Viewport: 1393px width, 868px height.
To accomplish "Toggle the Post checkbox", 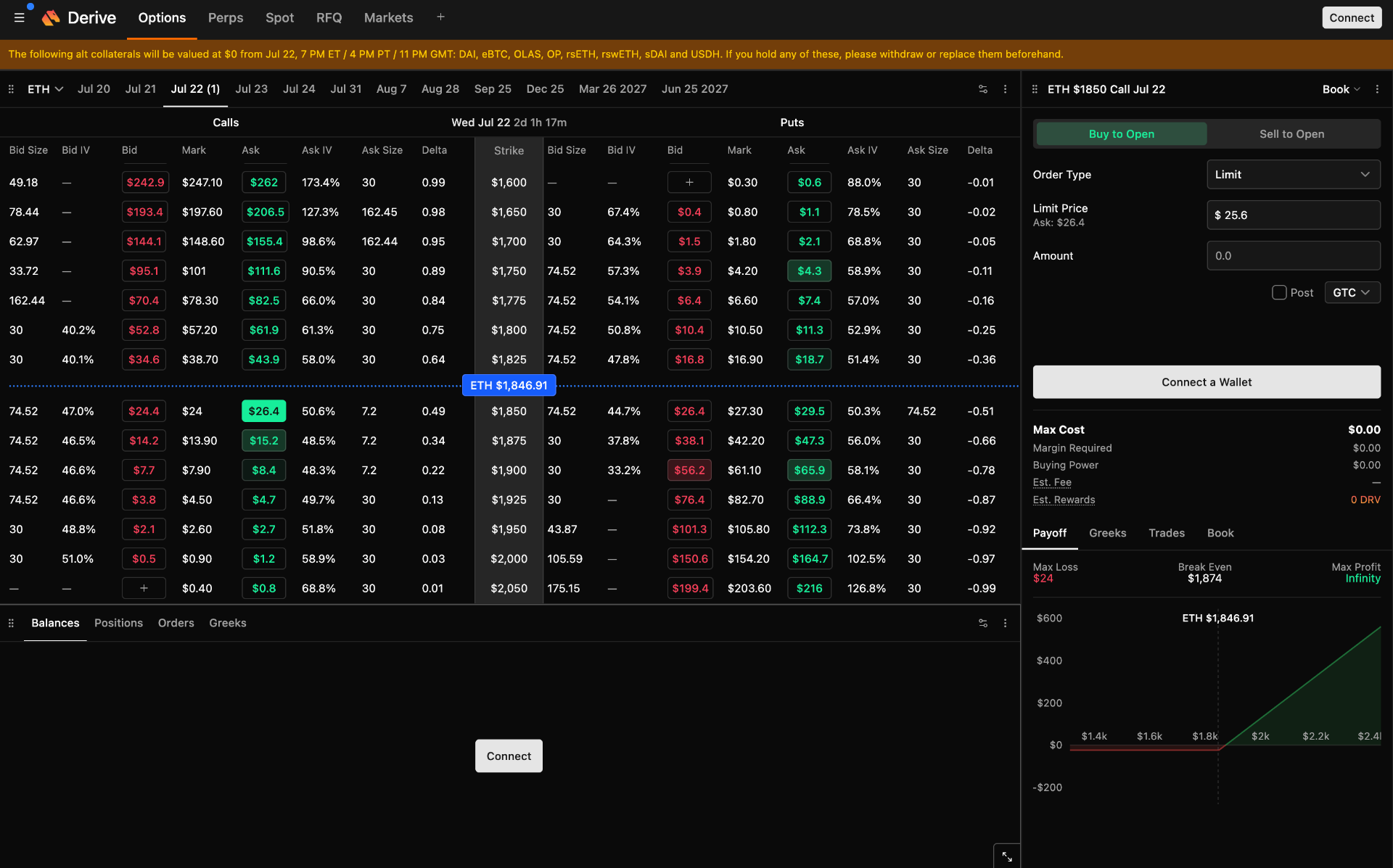I will (1279, 292).
